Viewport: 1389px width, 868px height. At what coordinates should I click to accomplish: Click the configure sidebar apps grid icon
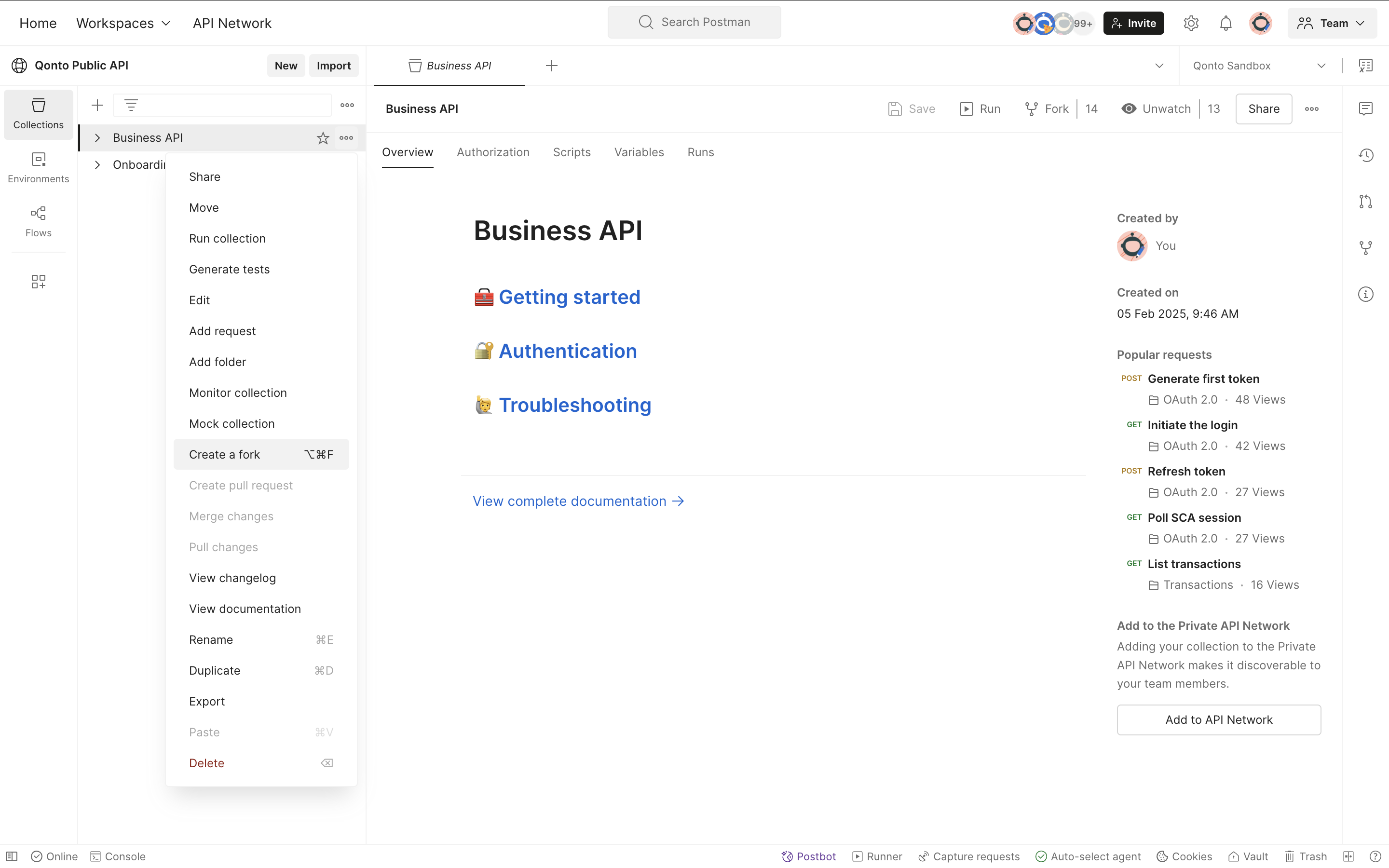39,281
